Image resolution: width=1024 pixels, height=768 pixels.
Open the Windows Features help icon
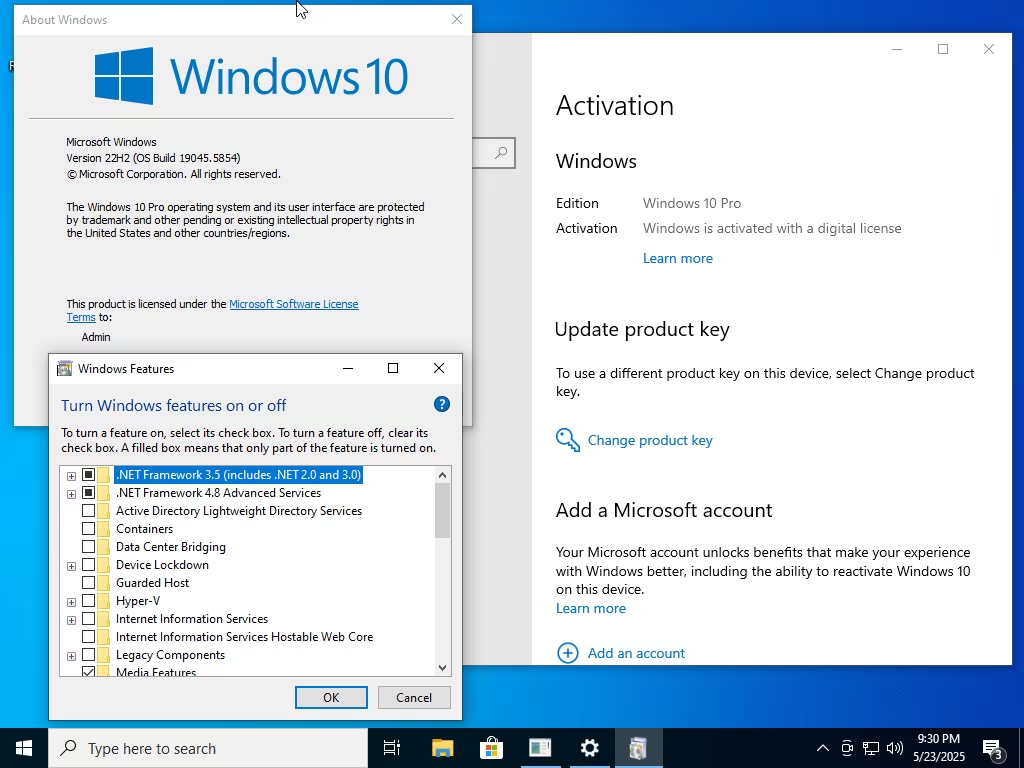pos(441,404)
